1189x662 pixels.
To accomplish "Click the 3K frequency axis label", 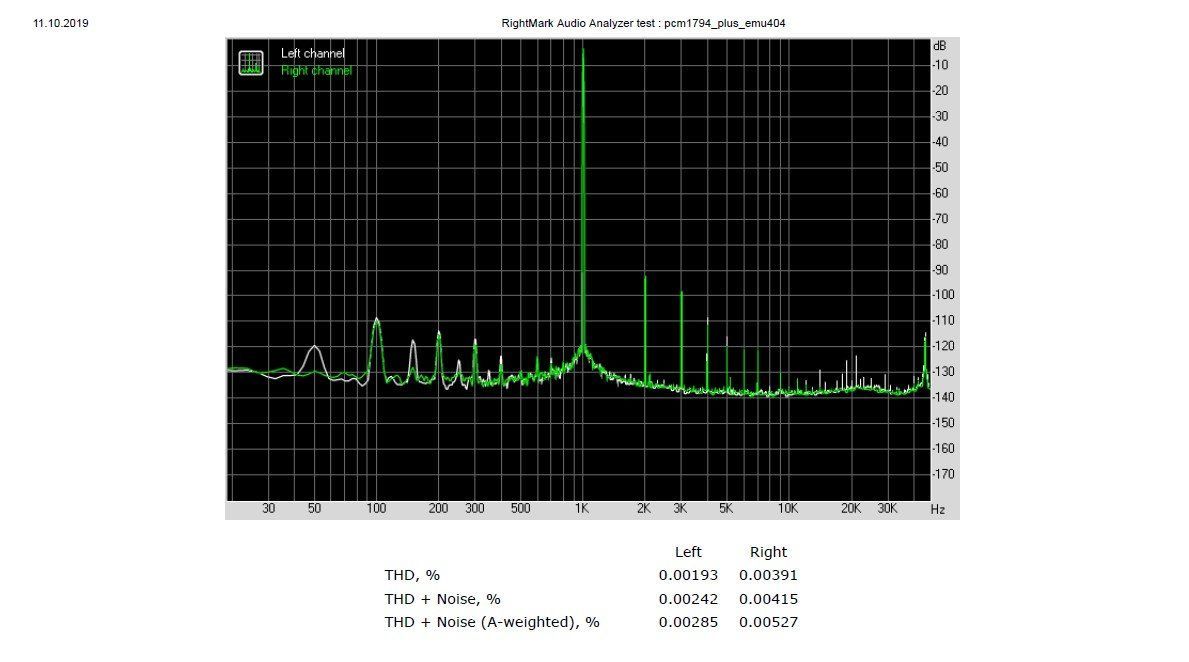I will tap(680, 509).
